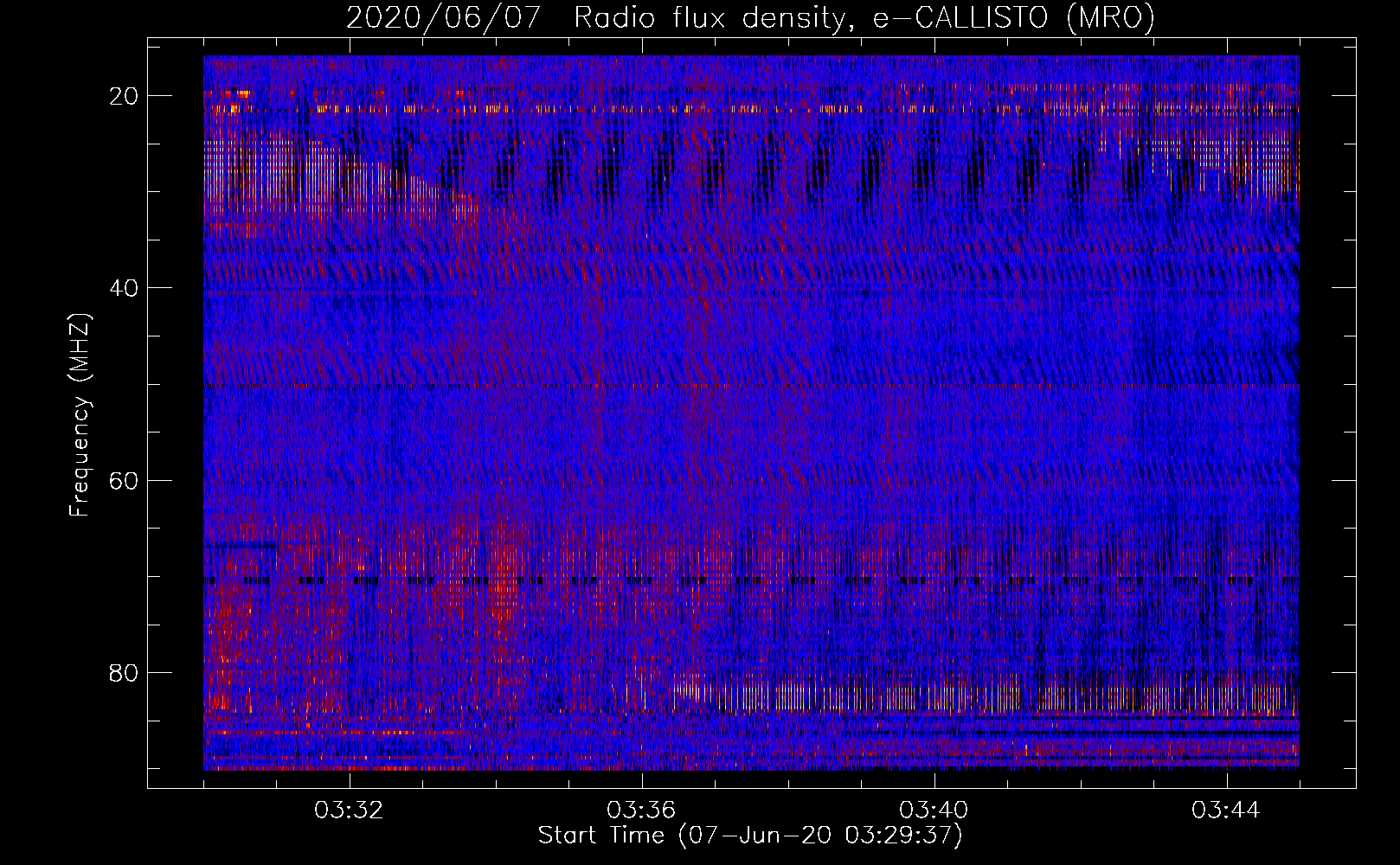
Task: Click the 40 MHz frequency tick label
Action: [x=125, y=288]
